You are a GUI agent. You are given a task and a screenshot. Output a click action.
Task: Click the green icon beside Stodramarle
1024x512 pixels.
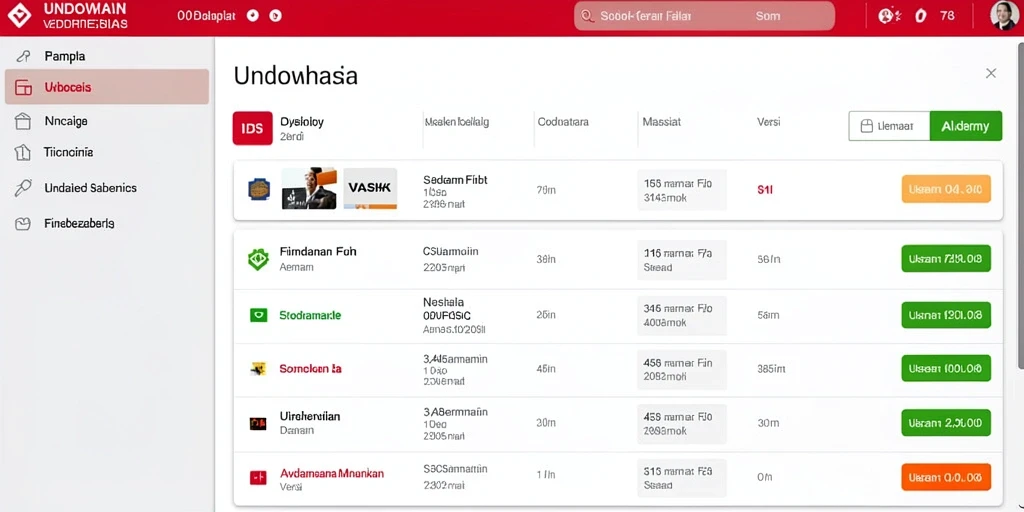pos(259,315)
